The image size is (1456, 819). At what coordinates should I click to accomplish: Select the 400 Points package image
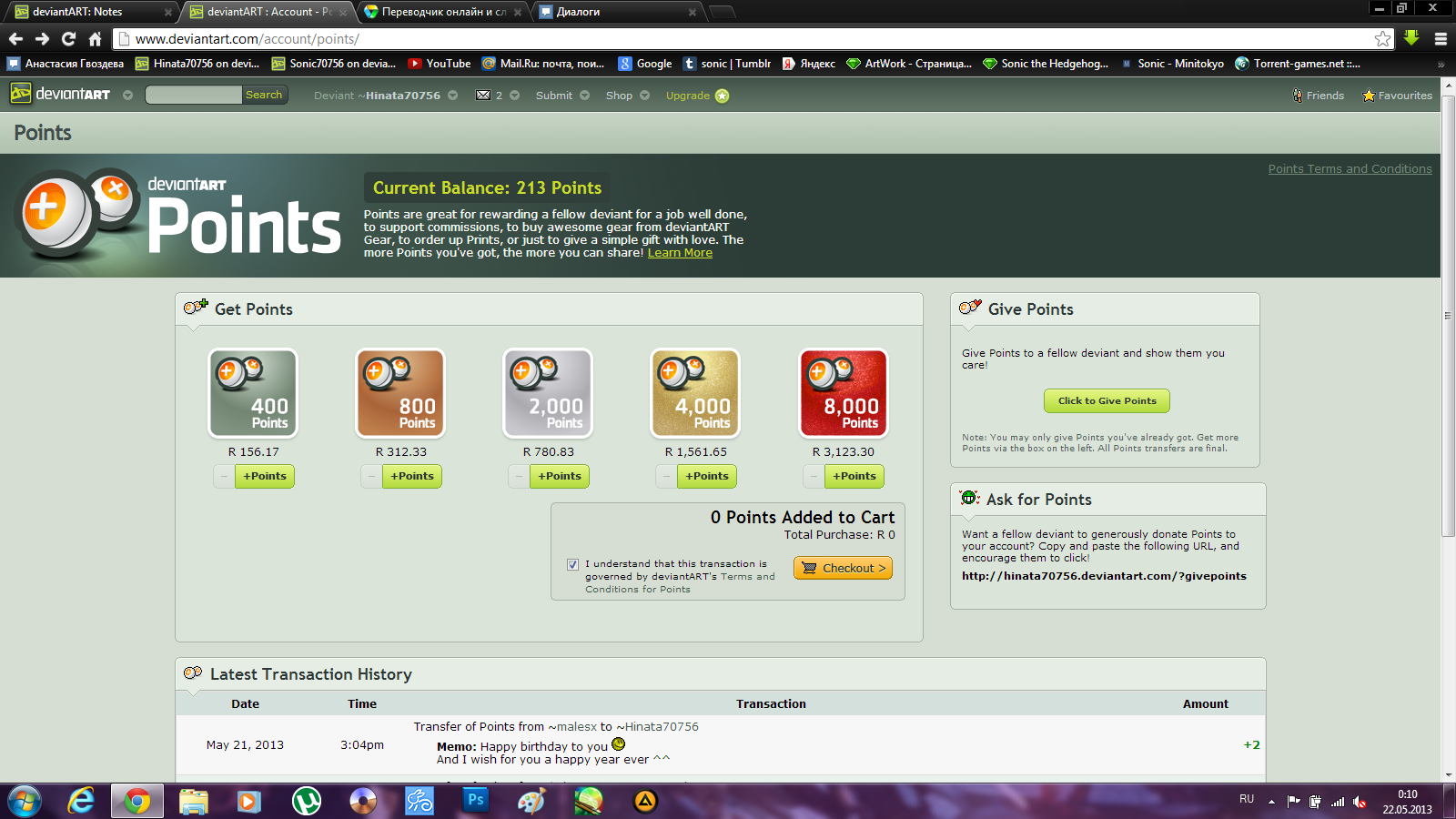253,393
